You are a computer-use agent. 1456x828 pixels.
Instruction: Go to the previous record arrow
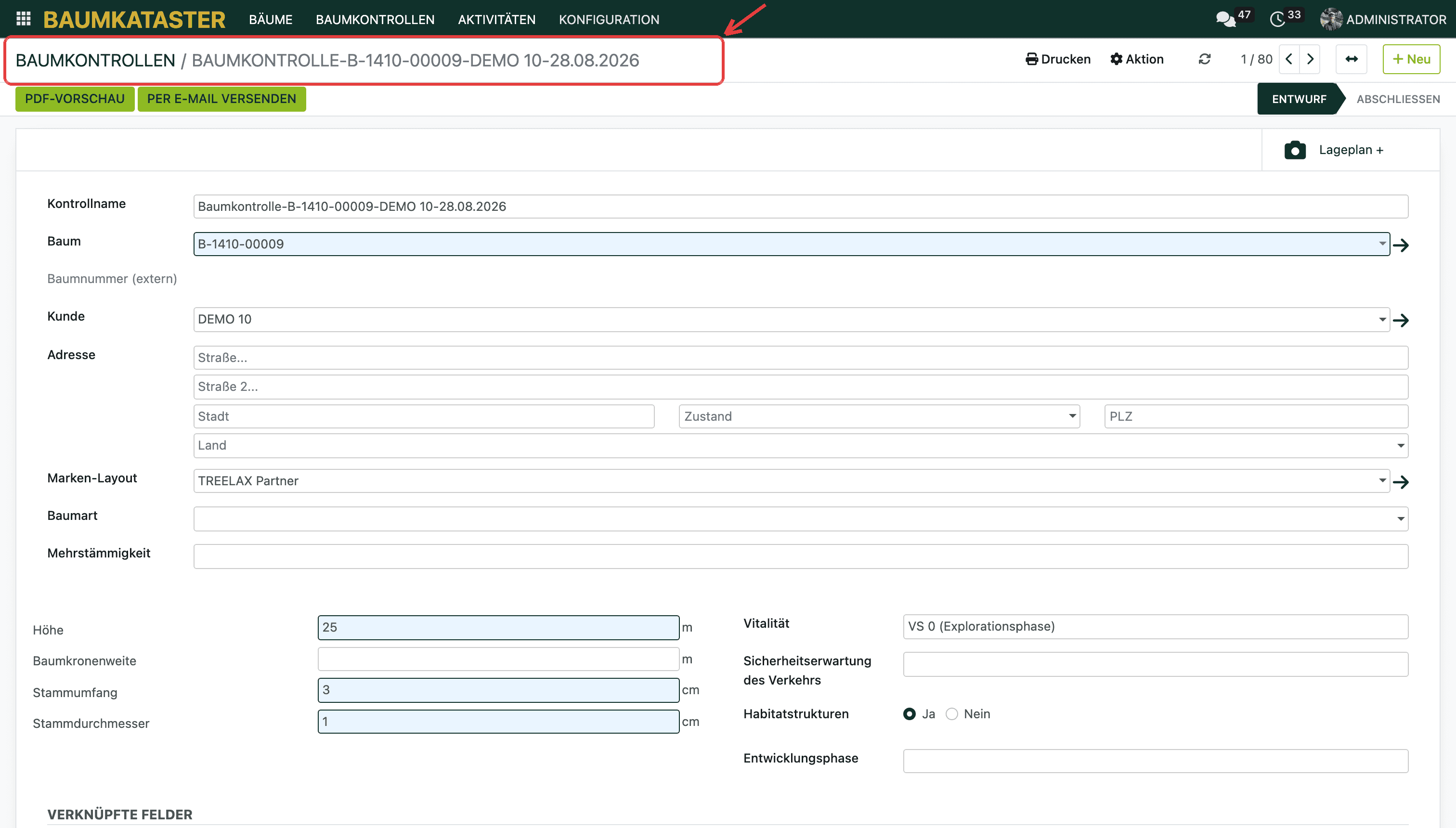point(1289,59)
